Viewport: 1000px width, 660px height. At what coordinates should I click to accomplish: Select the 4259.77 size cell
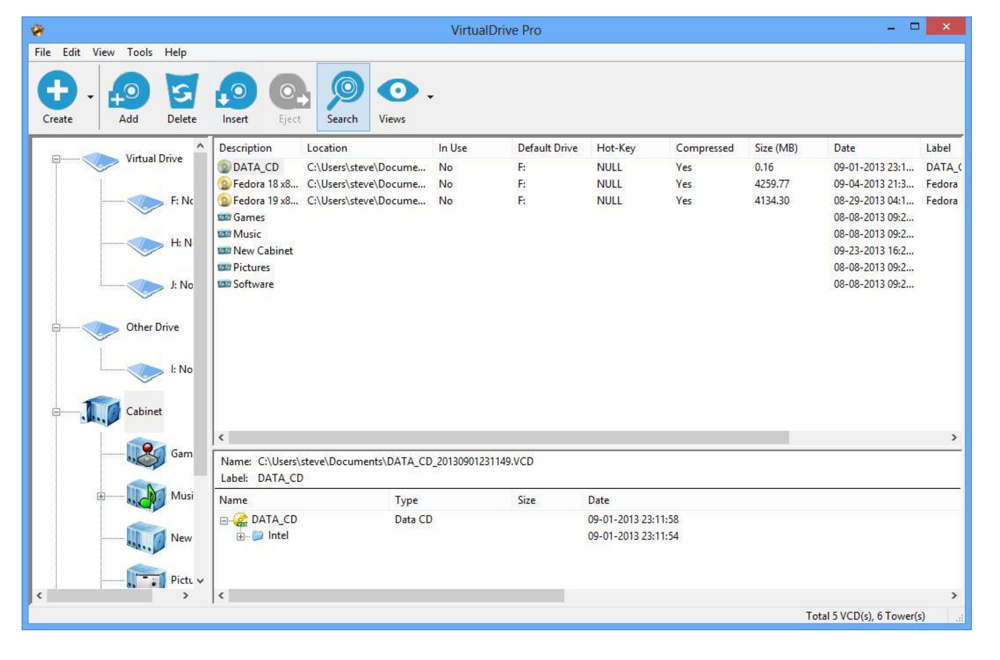pos(772,184)
